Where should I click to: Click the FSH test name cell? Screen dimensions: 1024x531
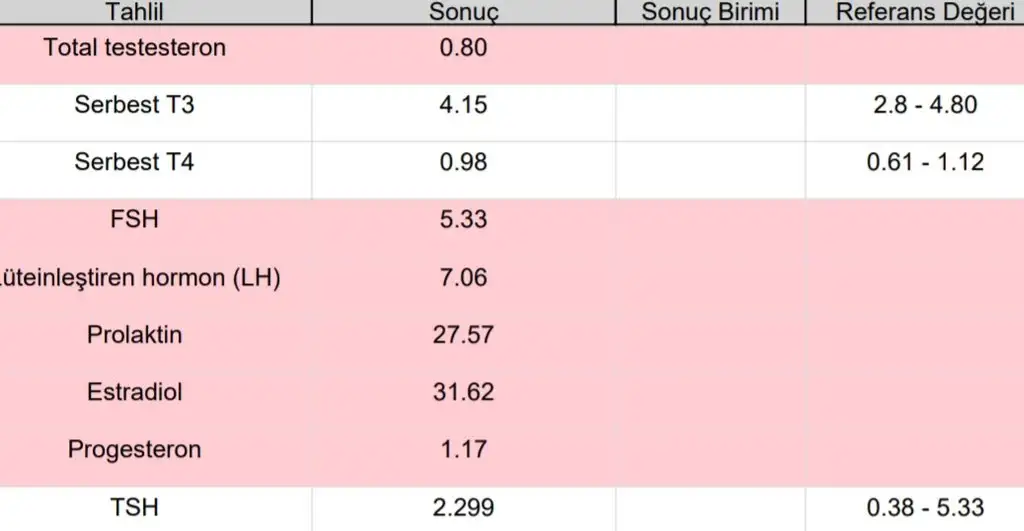click(134, 219)
